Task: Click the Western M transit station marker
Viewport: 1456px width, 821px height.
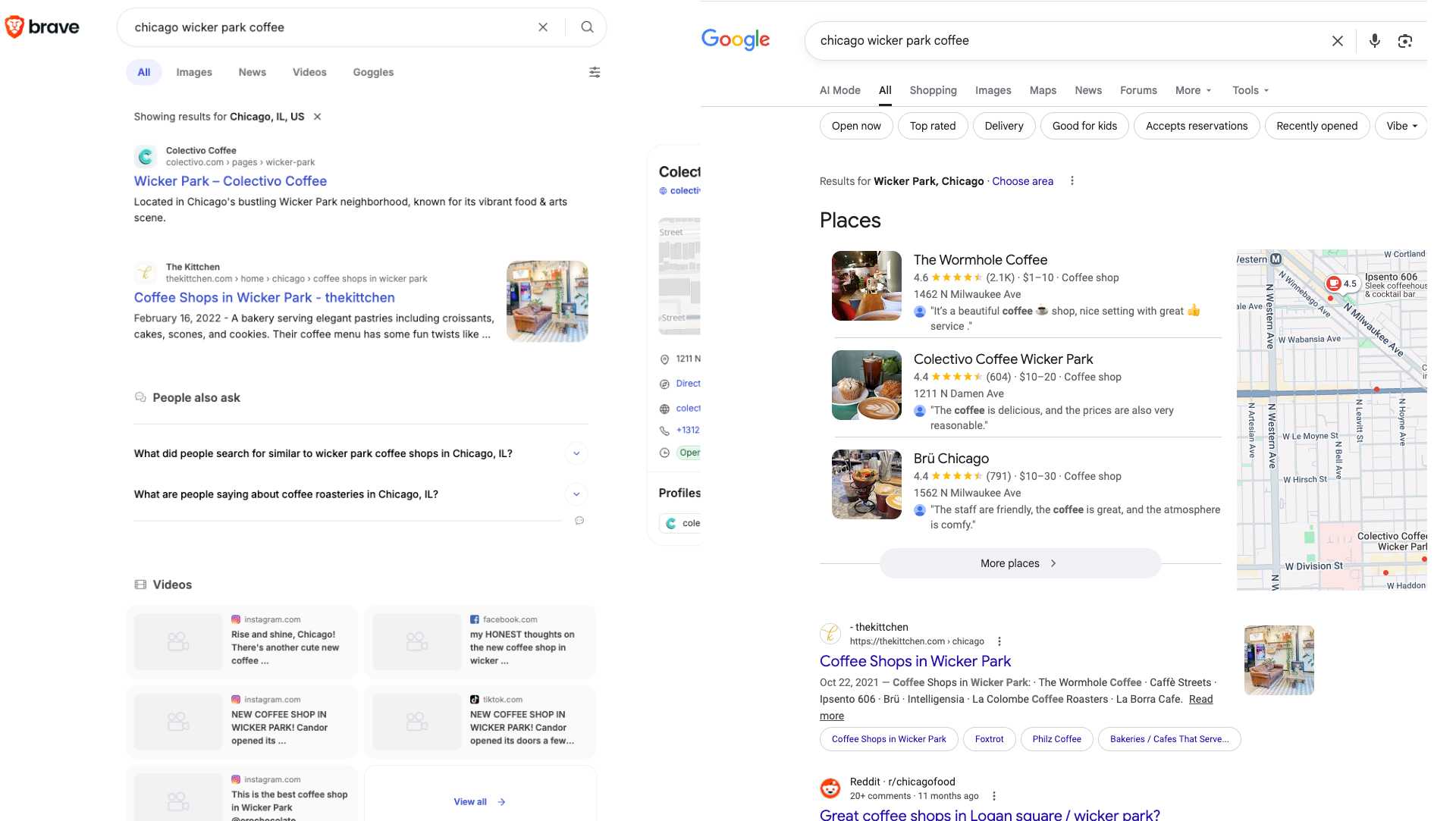Action: click(x=1276, y=259)
